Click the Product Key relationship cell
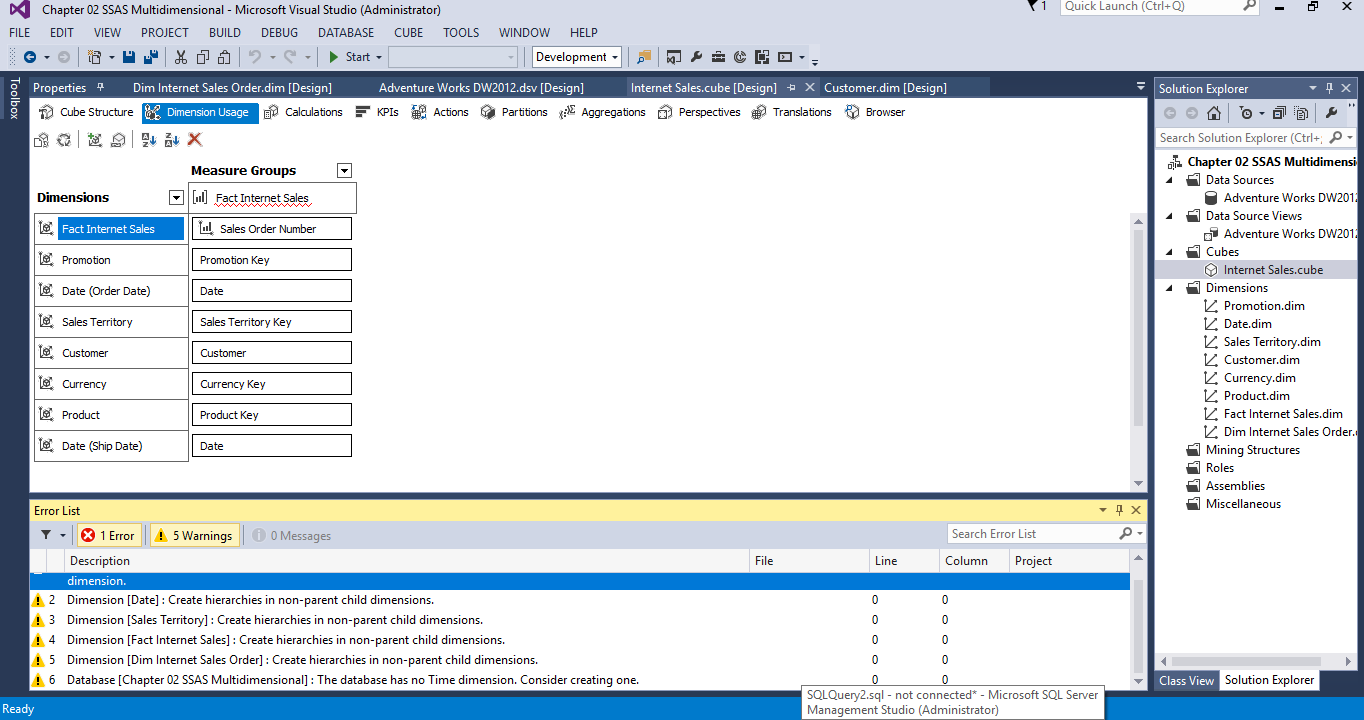1364x720 pixels. 272,415
